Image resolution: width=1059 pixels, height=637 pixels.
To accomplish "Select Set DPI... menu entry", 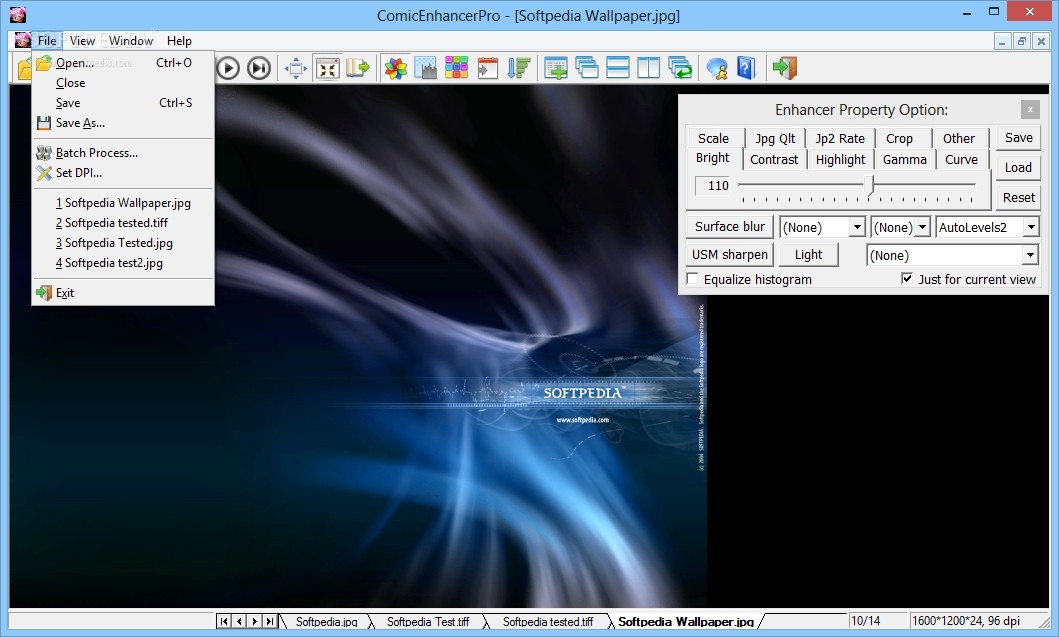I will [122, 173].
